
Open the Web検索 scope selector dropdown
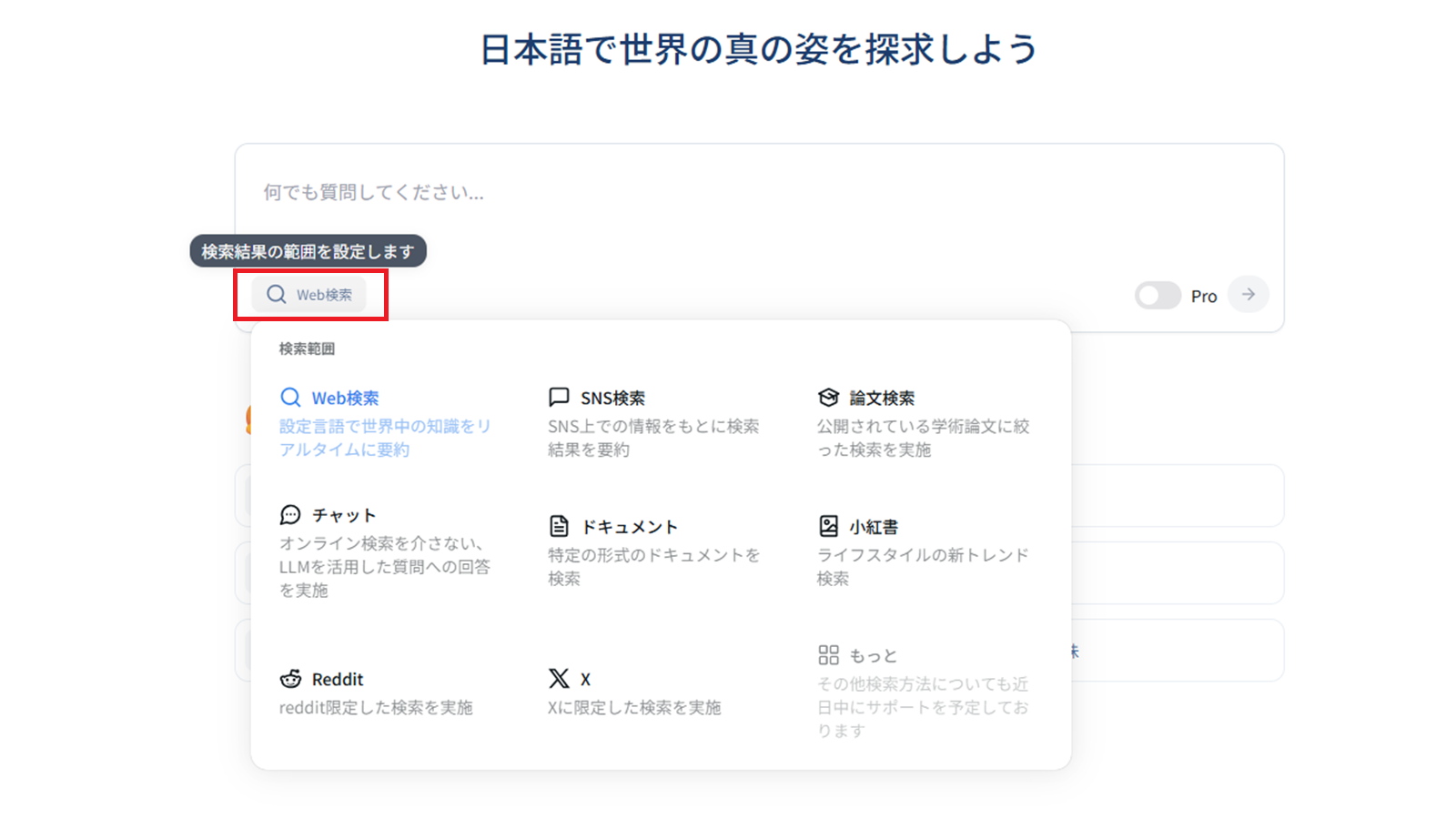(x=309, y=295)
